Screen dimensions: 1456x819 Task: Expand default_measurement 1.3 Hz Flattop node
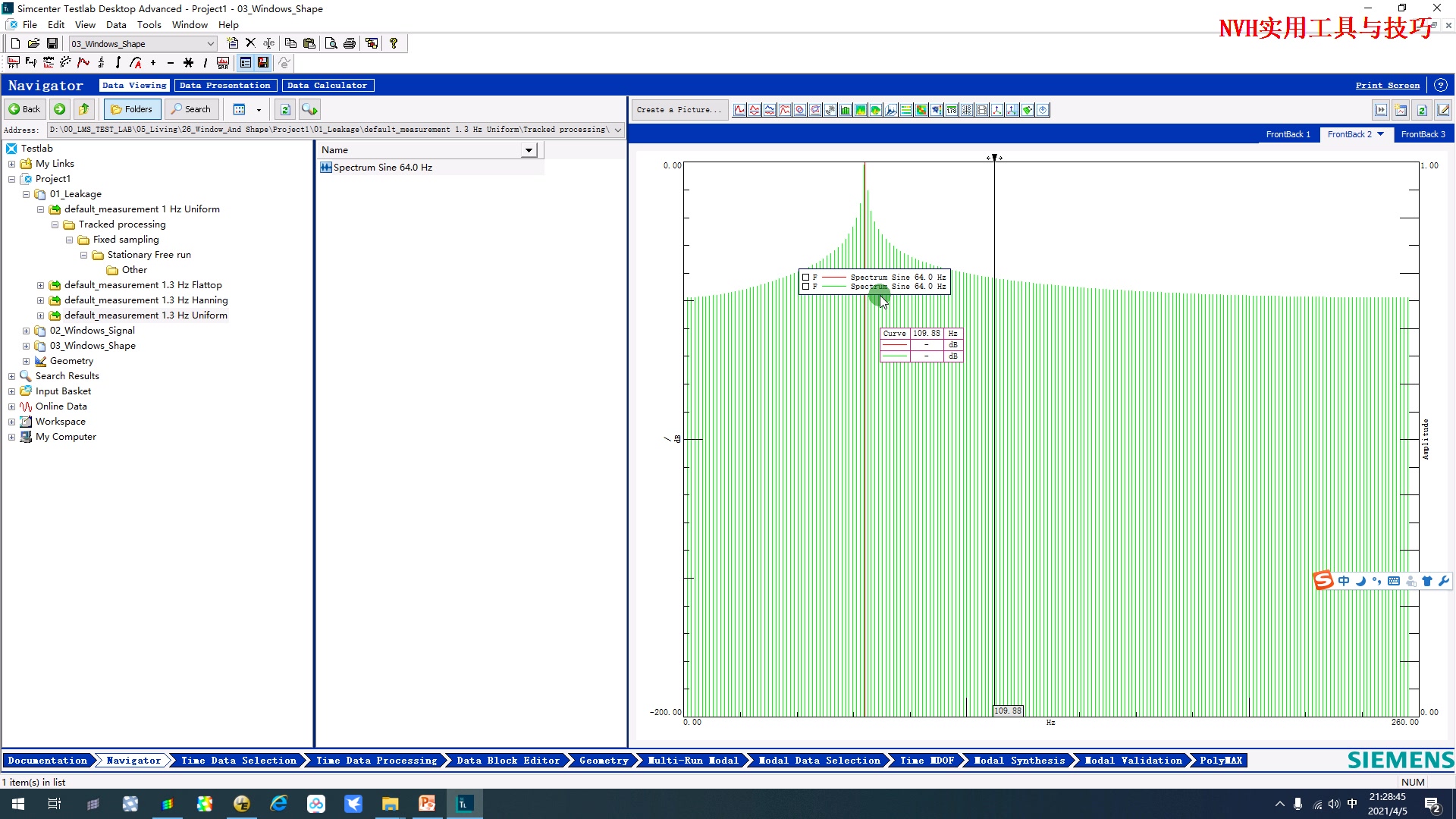[x=40, y=285]
